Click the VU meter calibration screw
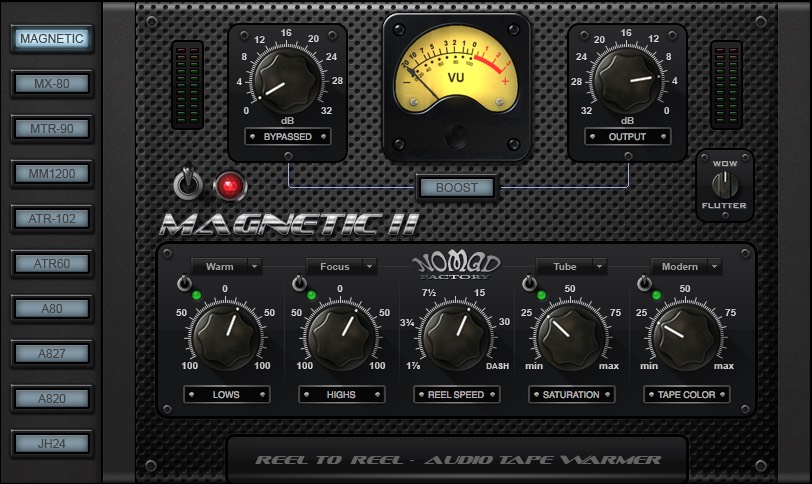The image size is (812, 484). coord(456,136)
